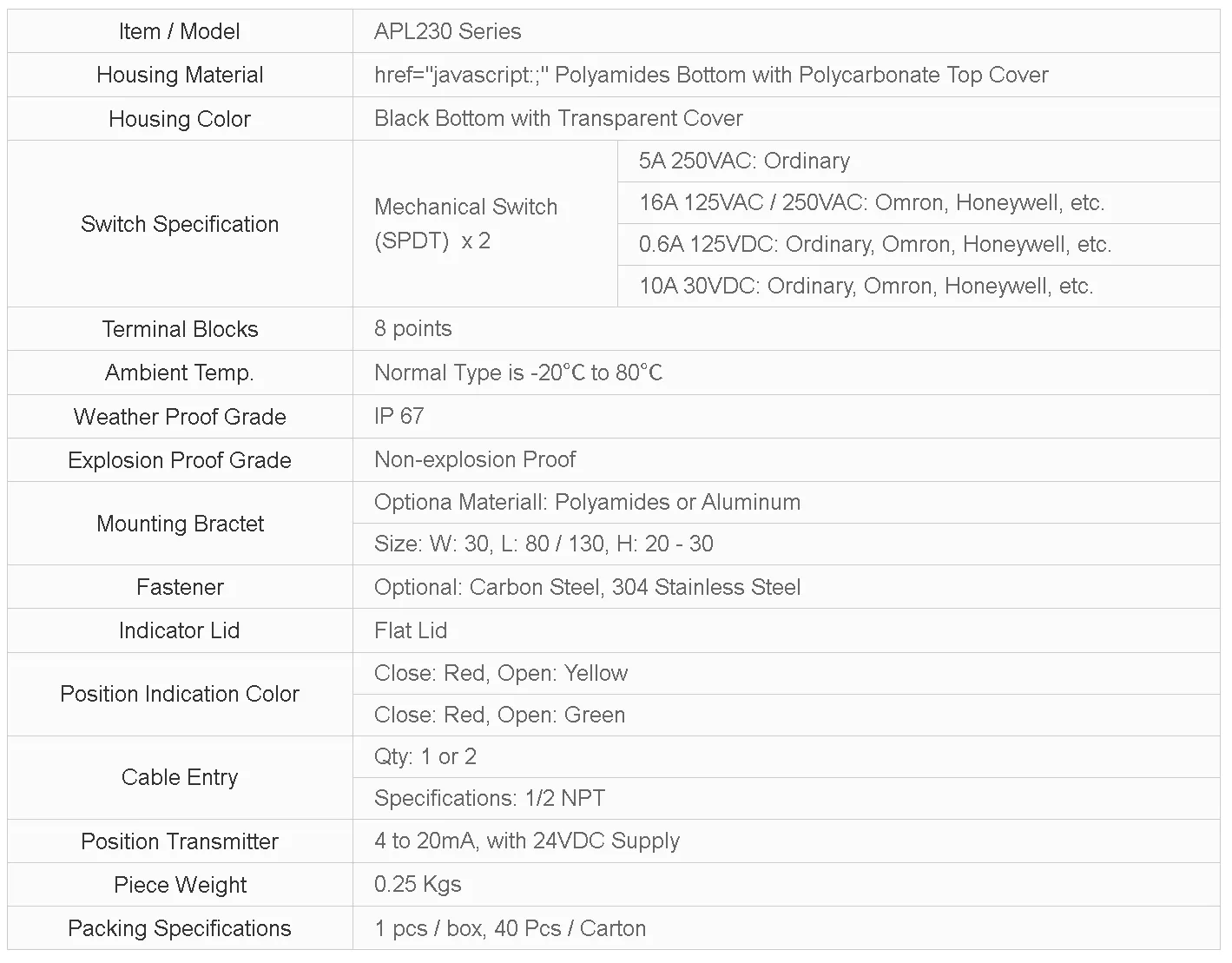Click the 'Flat Lid' indicator value

411,631
